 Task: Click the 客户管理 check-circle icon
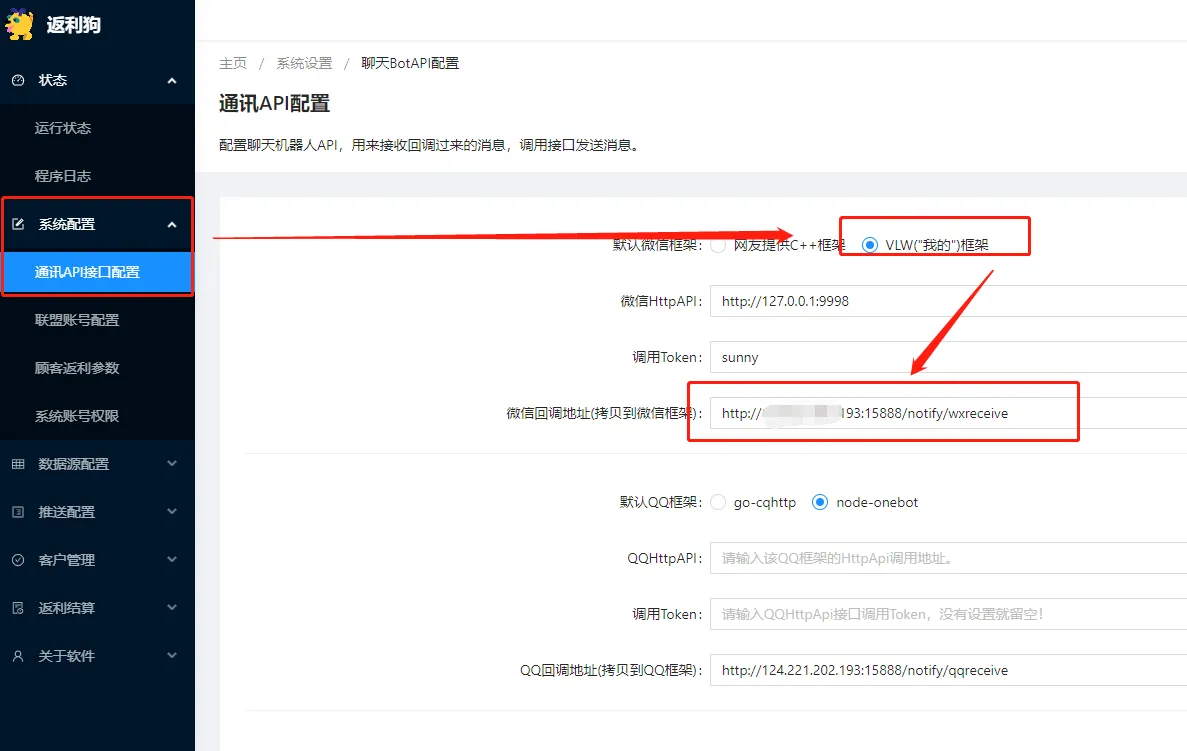tap(18, 560)
